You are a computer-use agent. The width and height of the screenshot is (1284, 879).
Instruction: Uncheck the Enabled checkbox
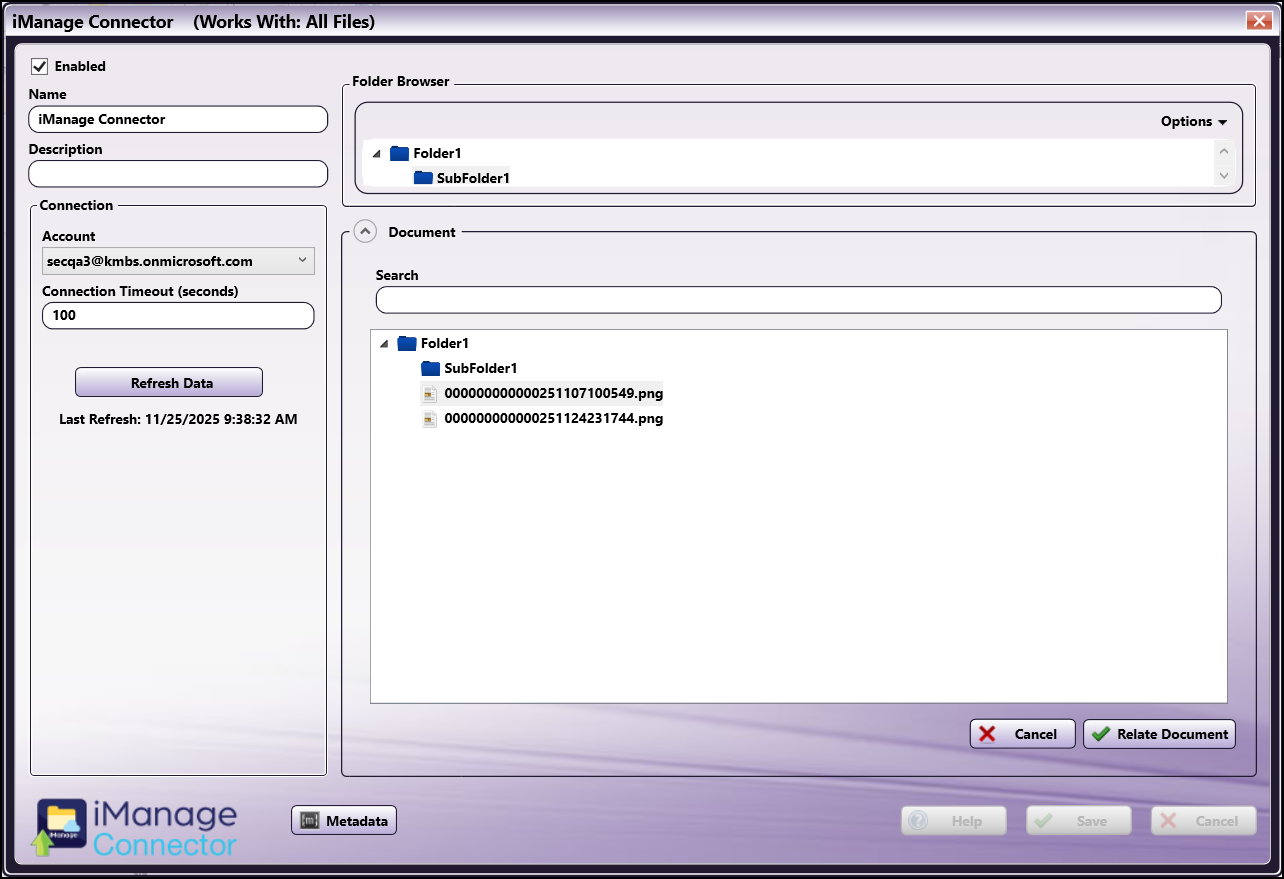[x=39, y=66]
